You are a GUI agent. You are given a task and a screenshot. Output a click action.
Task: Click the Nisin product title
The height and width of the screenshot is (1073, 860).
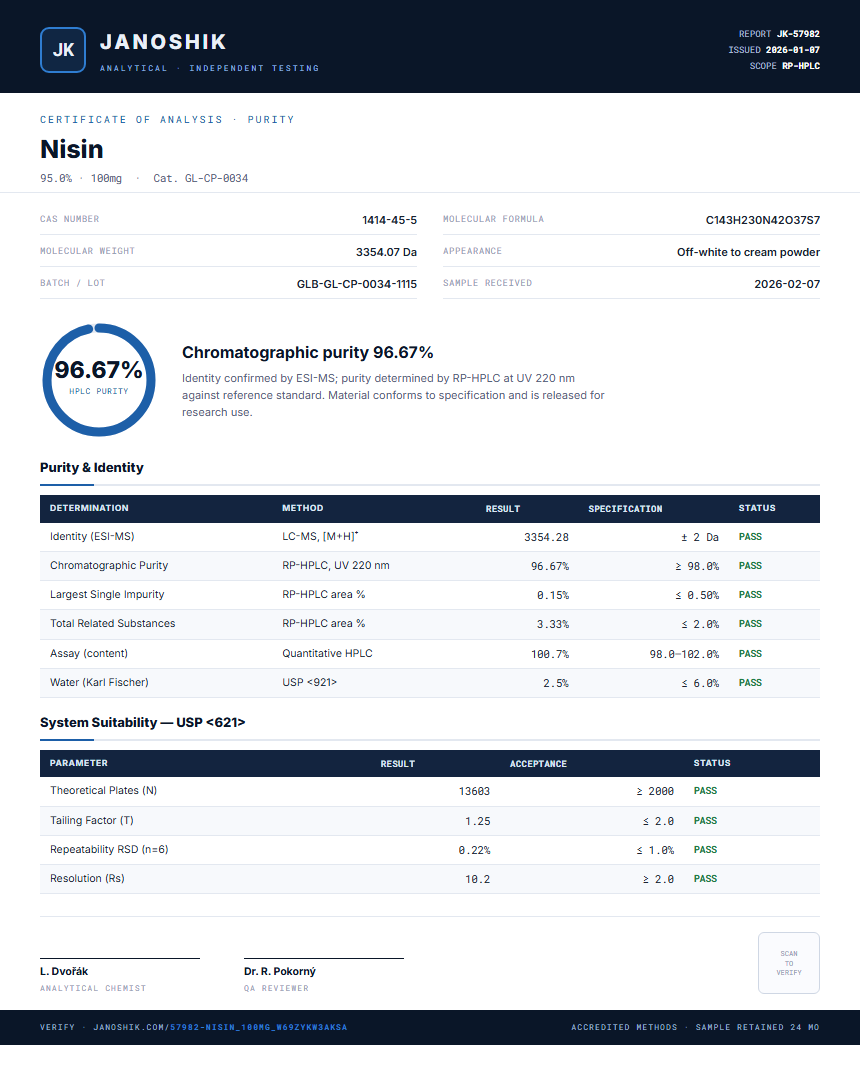pyautogui.click(x=72, y=149)
